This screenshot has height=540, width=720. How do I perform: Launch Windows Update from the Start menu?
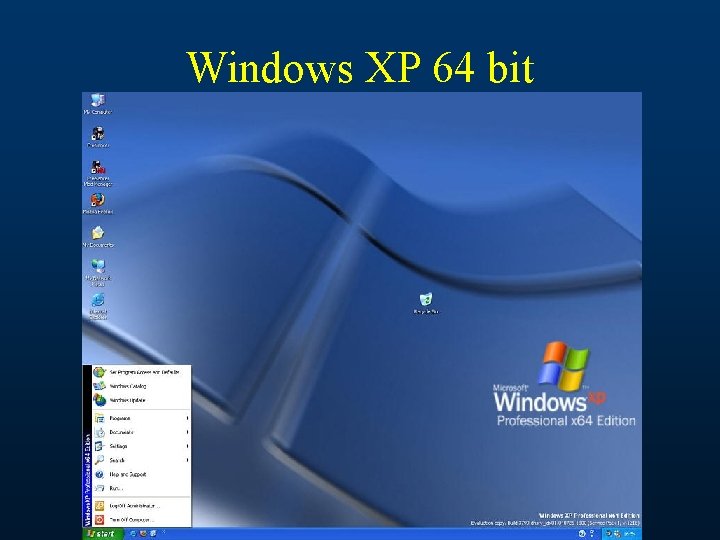[x=141, y=400]
